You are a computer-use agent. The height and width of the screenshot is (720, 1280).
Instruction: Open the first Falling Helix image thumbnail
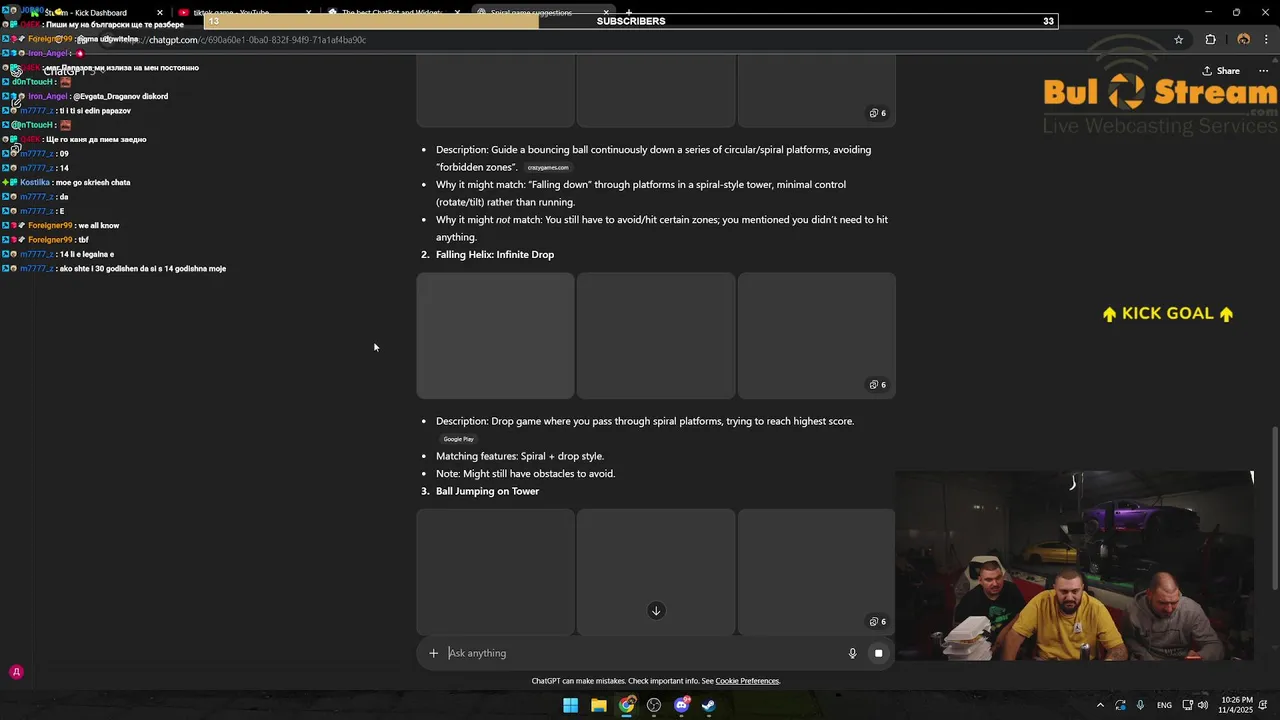click(495, 336)
